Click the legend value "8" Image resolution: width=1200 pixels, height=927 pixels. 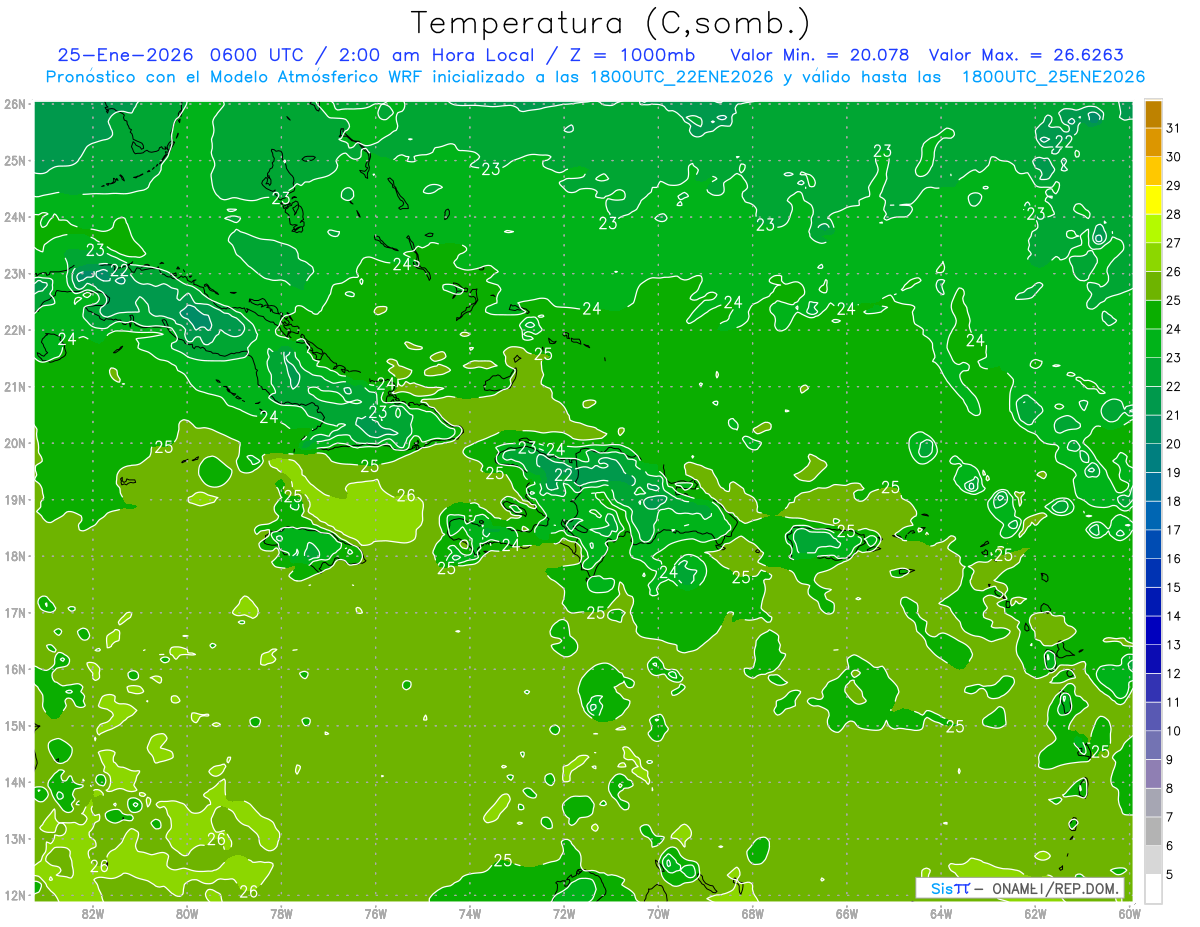(1169, 788)
